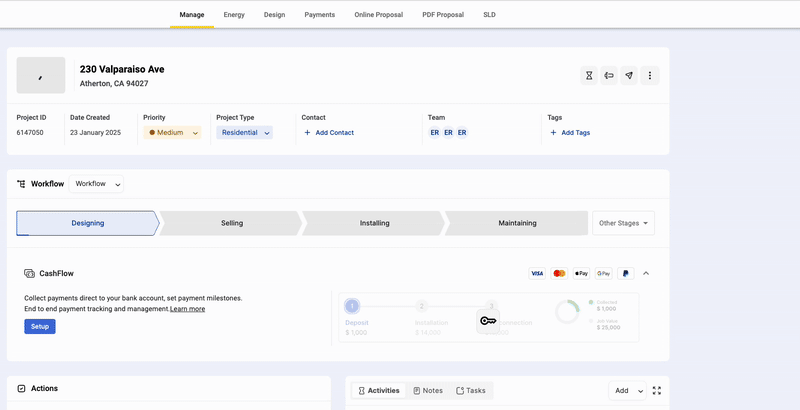Image resolution: width=800 pixels, height=410 pixels.
Task: Click the CashFlow Setup button
Action: tap(40, 326)
